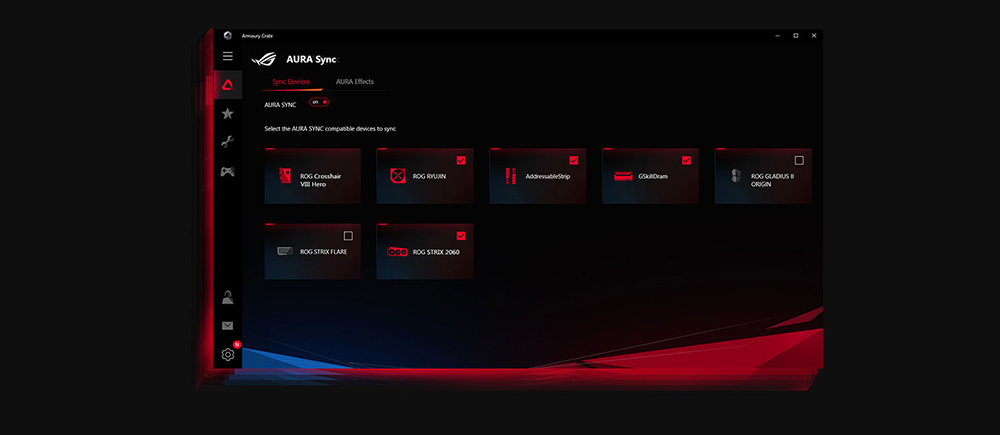
Task: Click the ROG RYUJIN label
Action: point(430,176)
